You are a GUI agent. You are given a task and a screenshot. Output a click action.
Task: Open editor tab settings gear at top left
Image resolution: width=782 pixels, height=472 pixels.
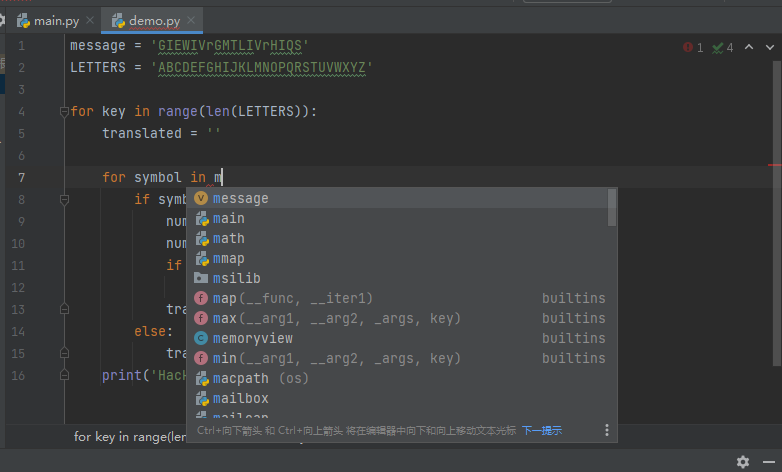pyautogui.click(x=2, y=20)
